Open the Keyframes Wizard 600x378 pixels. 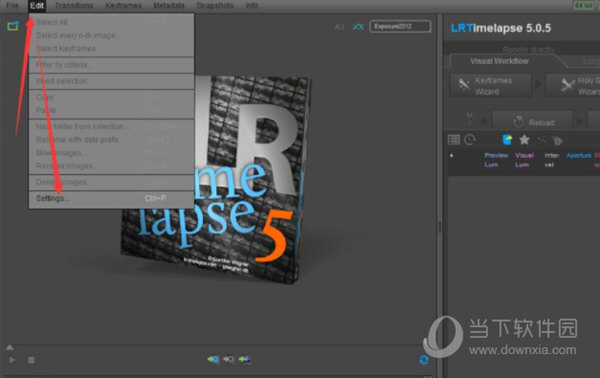491,86
